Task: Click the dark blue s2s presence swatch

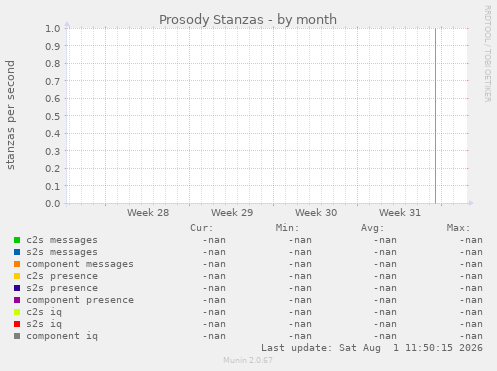Action: click(17, 288)
